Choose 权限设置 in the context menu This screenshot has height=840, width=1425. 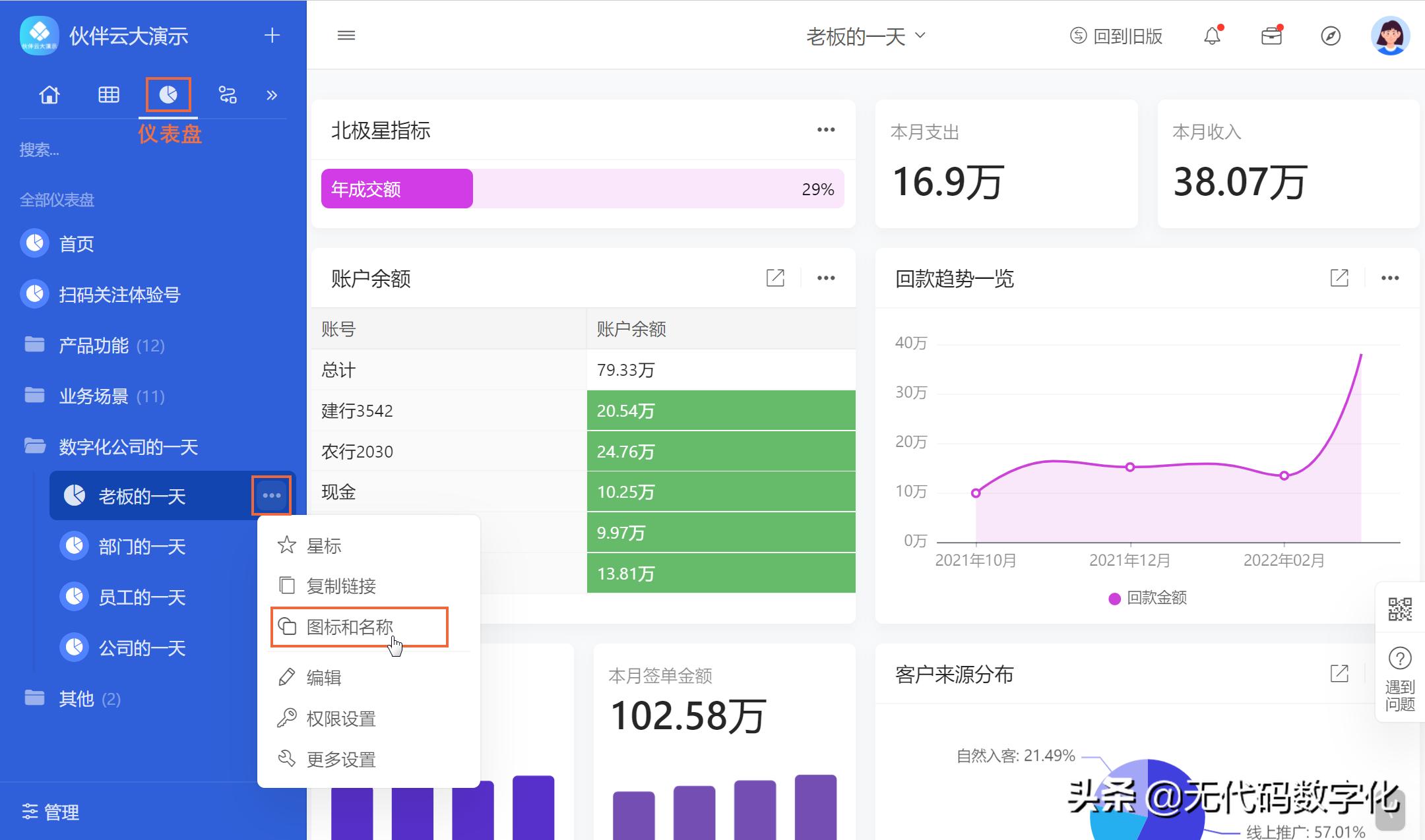tap(340, 718)
